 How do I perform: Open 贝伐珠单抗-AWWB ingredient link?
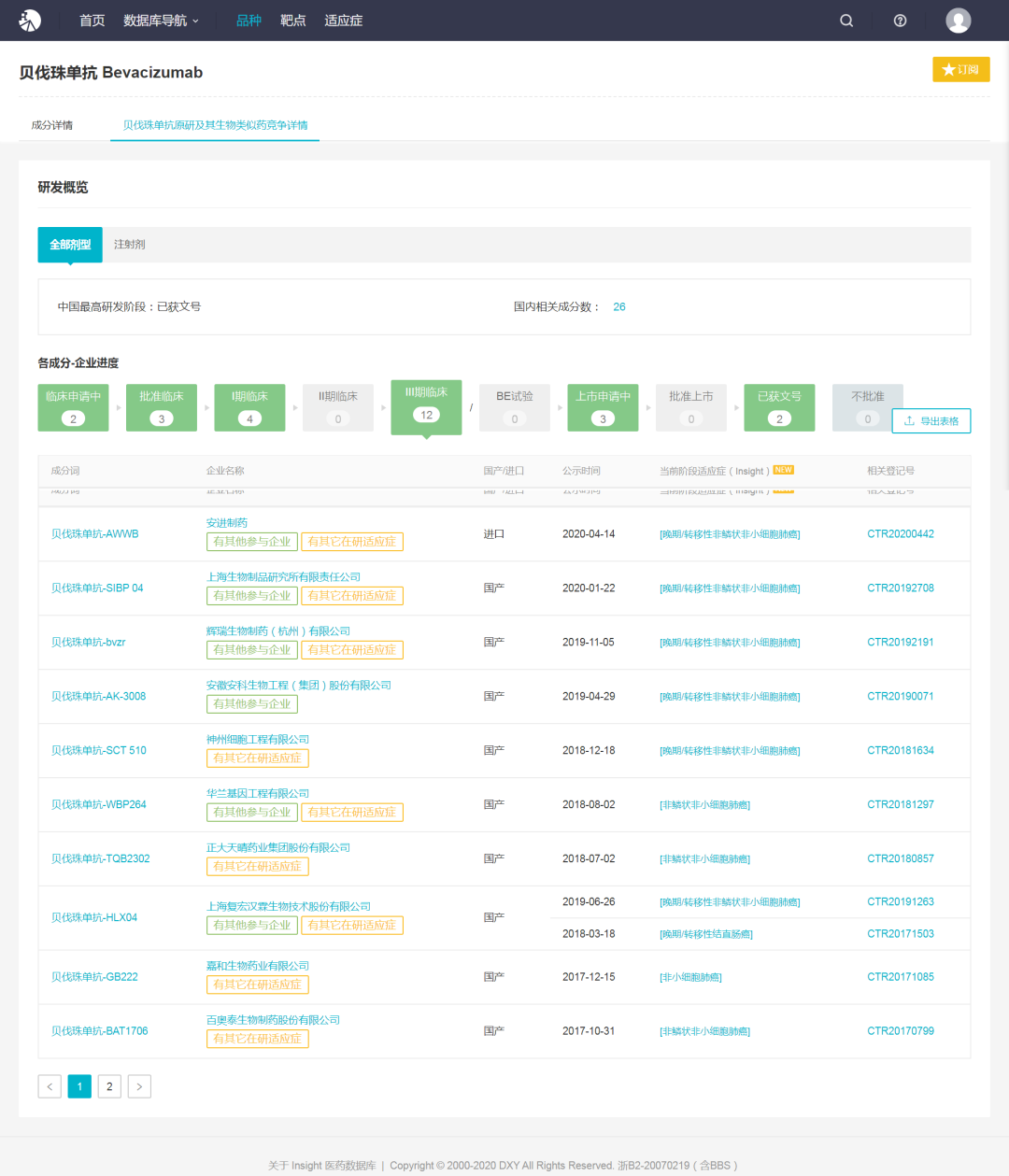(95, 534)
